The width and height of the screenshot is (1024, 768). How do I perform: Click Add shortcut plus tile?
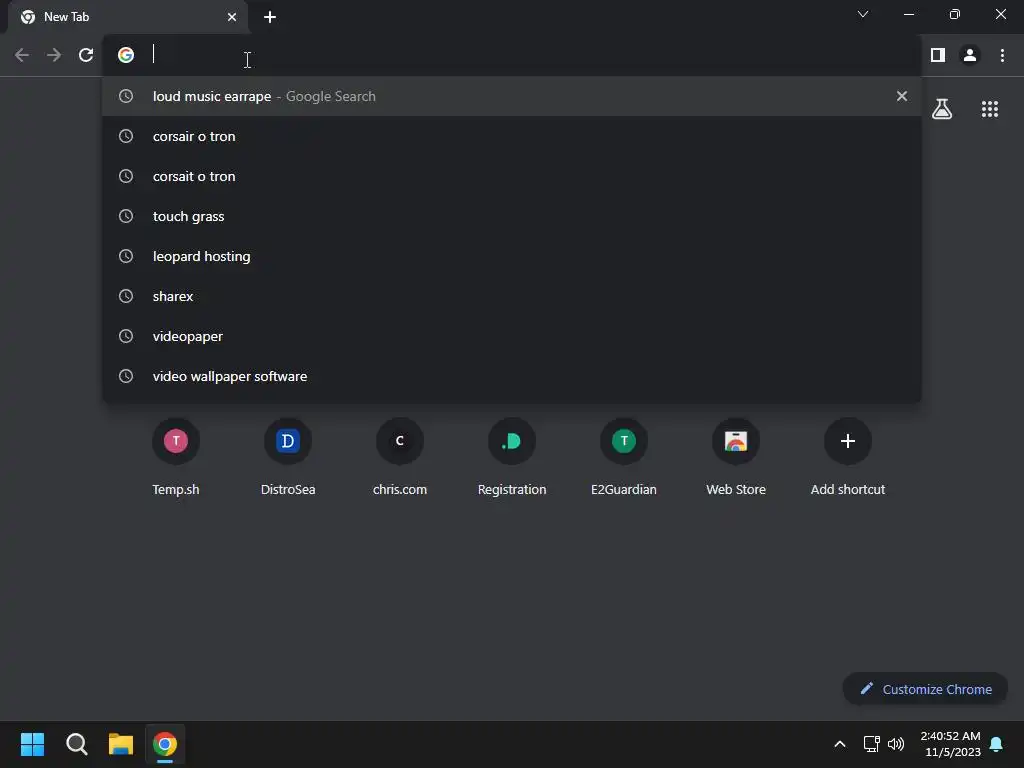pos(848,457)
